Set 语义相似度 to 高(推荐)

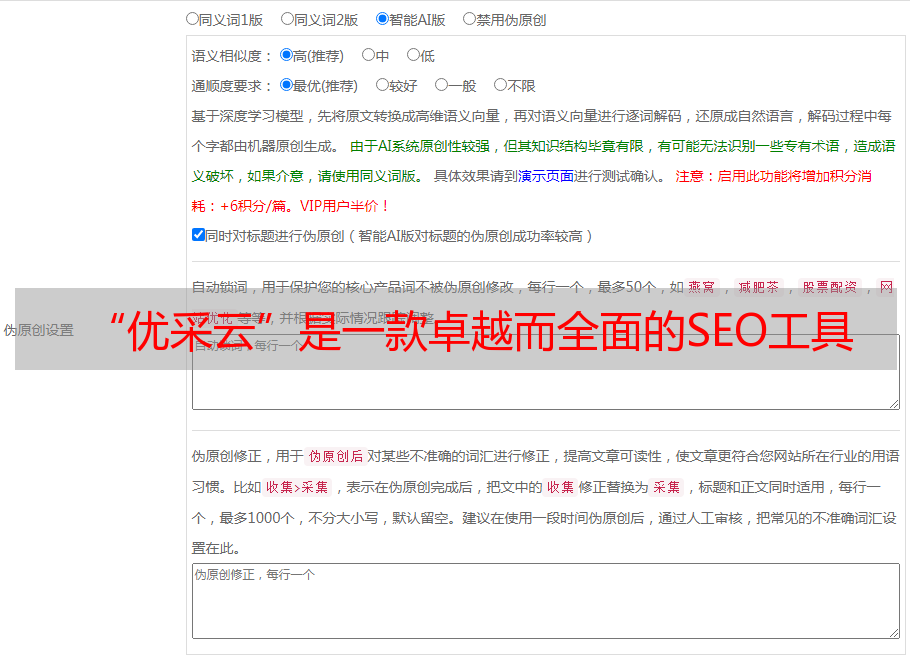pos(286,55)
